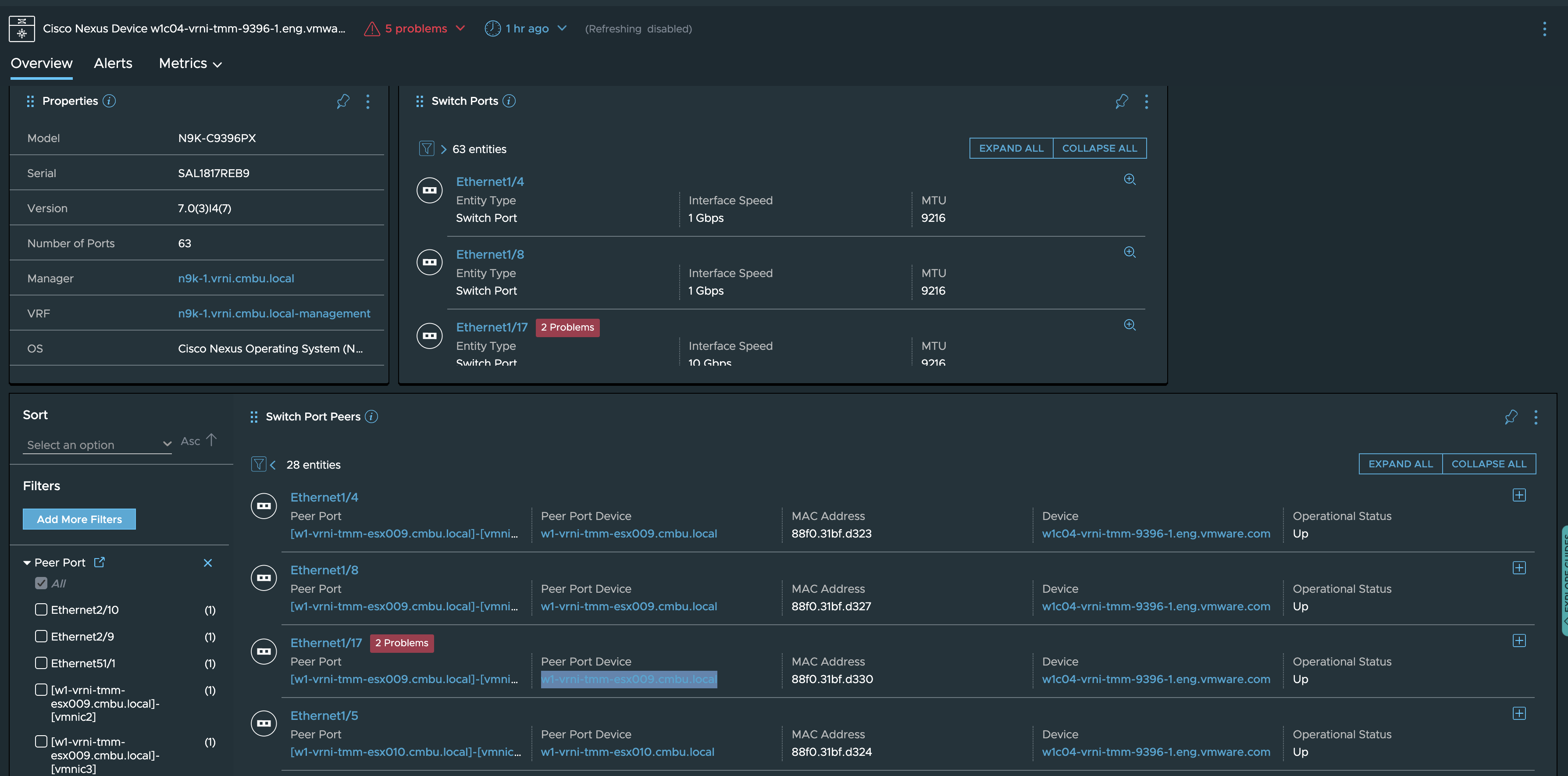The width and height of the screenshot is (1568, 776).
Task: Click the Switch Ports info icon
Action: pyautogui.click(x=510, y=101)
